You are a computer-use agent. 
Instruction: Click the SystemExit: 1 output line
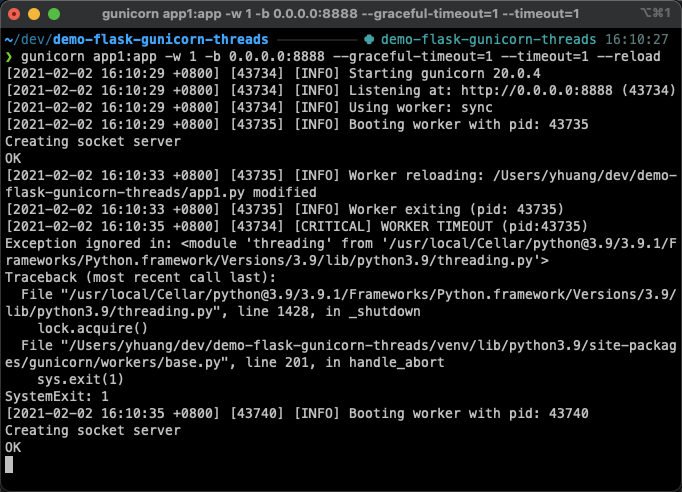(x=57, y=396)
